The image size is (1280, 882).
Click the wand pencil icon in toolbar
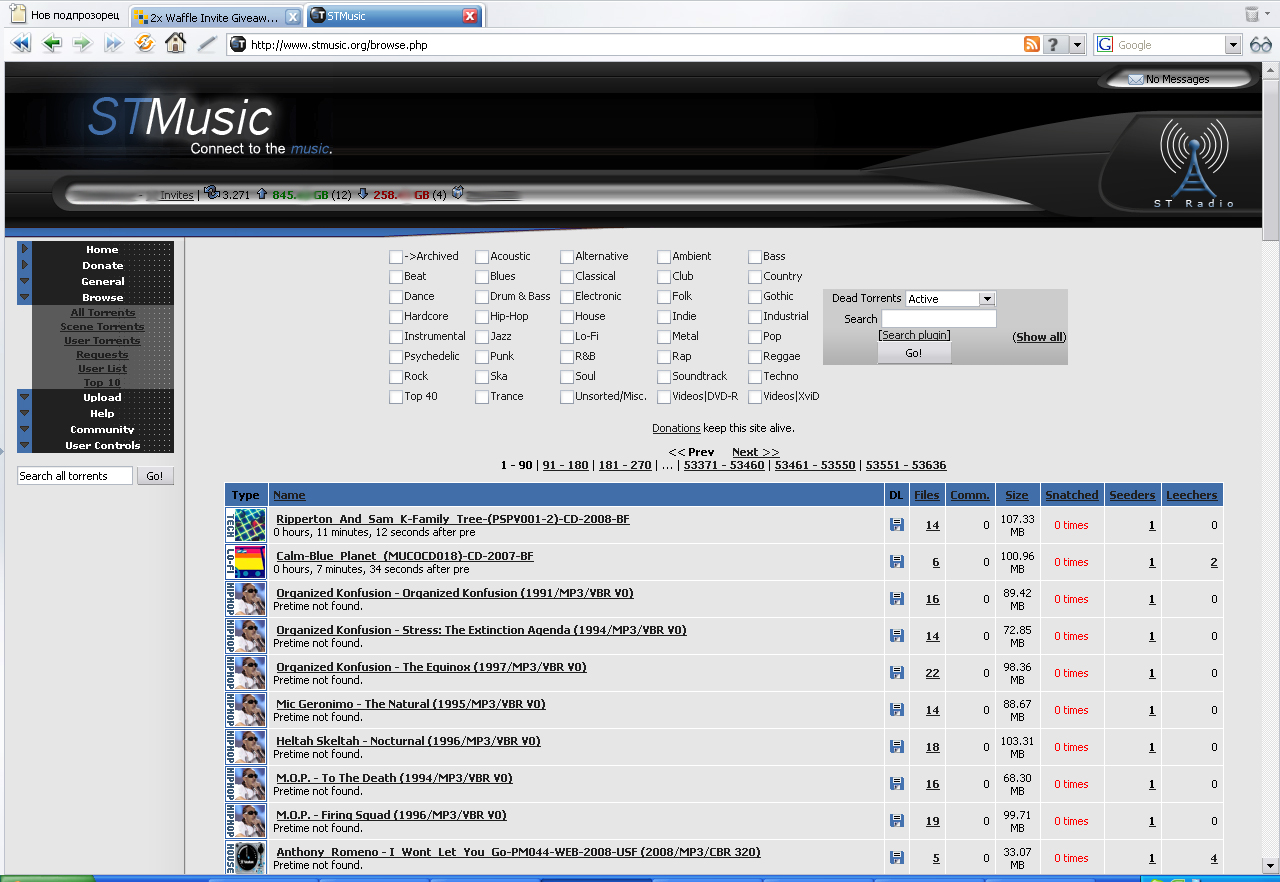point(207,44)
